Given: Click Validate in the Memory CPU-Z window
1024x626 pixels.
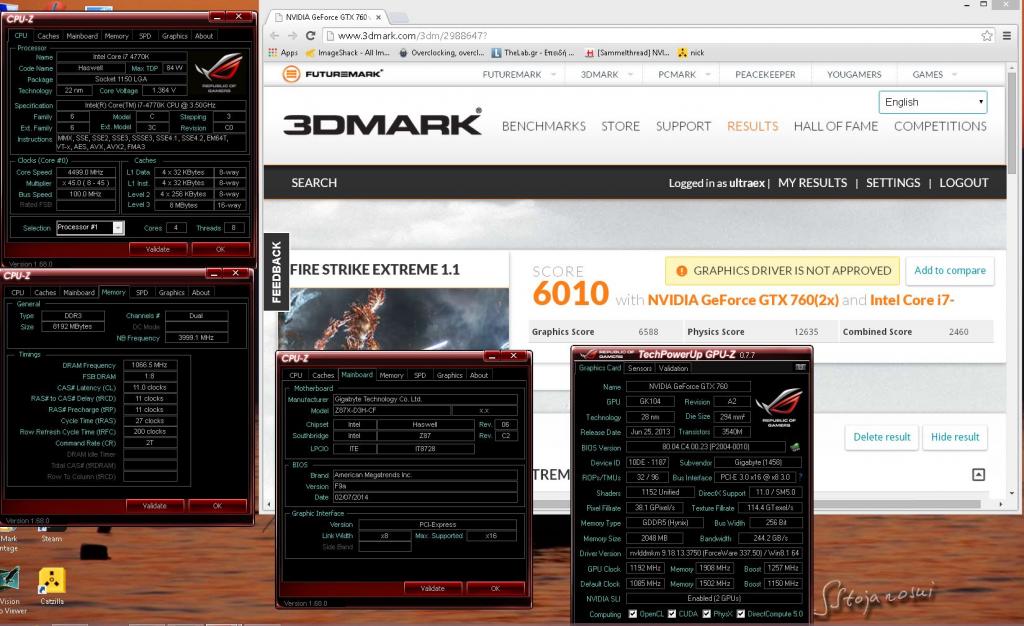Looking at the screenshot, I should click(154, 505).
